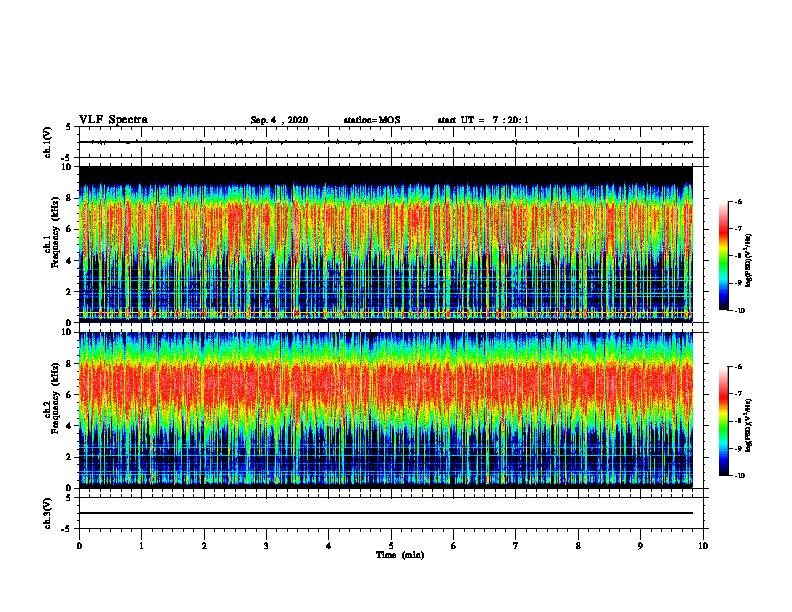Click the 'Time (min)' axis title
This screenshot has height=612, width=792.
(x=400, y=555)
